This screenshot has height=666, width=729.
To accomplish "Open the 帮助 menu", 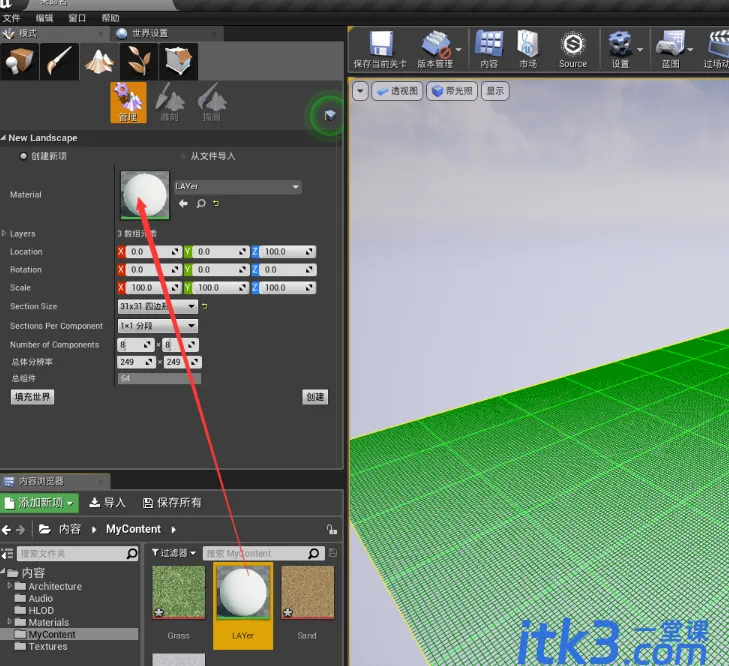I will [110, 18].
